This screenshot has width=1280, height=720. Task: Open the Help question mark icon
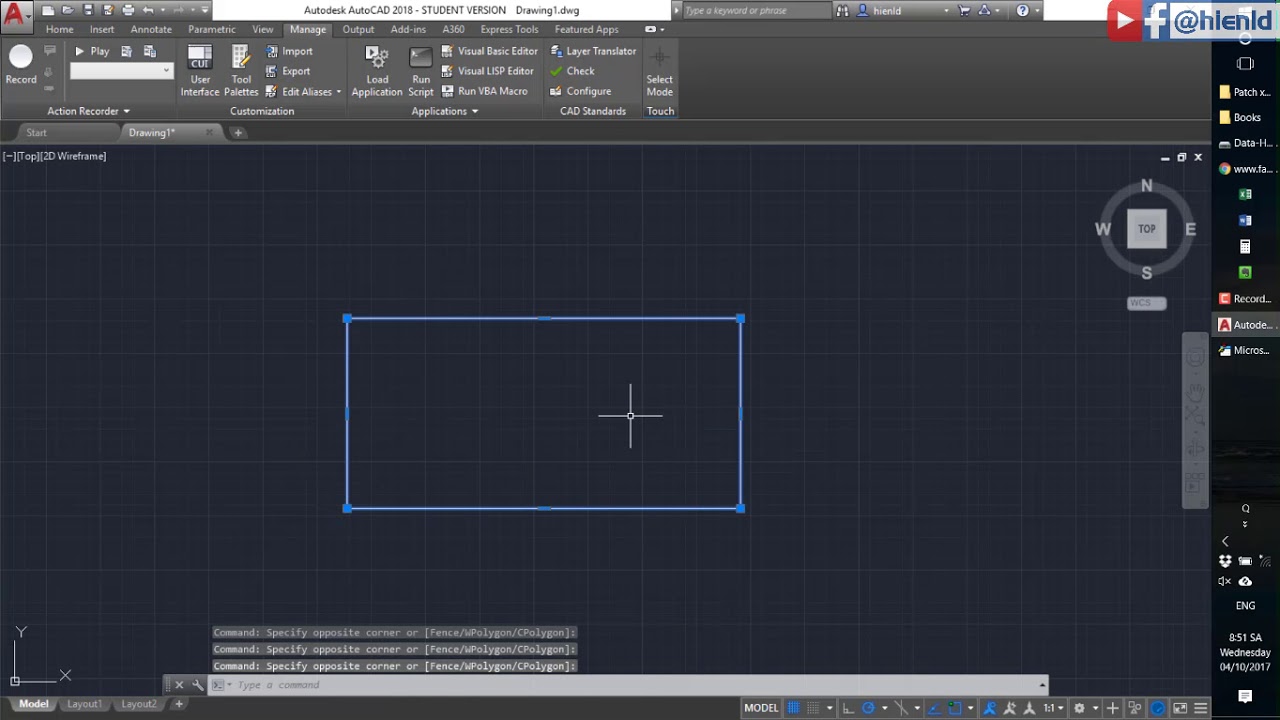1022,10
